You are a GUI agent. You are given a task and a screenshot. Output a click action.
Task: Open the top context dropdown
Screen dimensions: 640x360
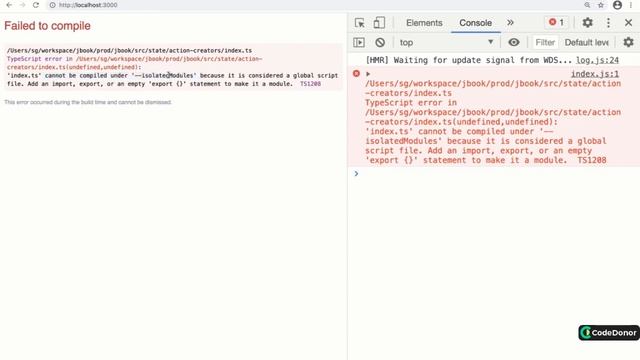[x=447, y=42]
